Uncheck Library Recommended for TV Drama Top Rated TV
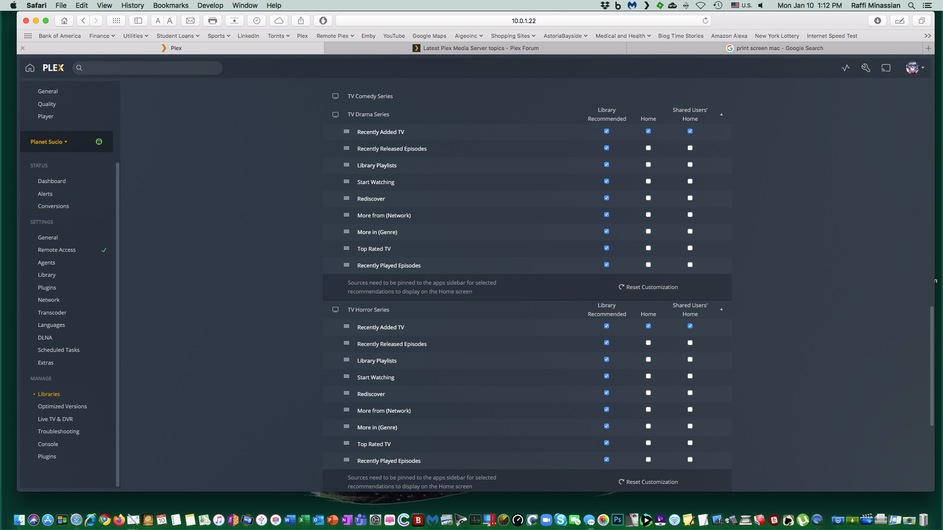The height and width of the screenshot is (530, 943). point(606,248)
